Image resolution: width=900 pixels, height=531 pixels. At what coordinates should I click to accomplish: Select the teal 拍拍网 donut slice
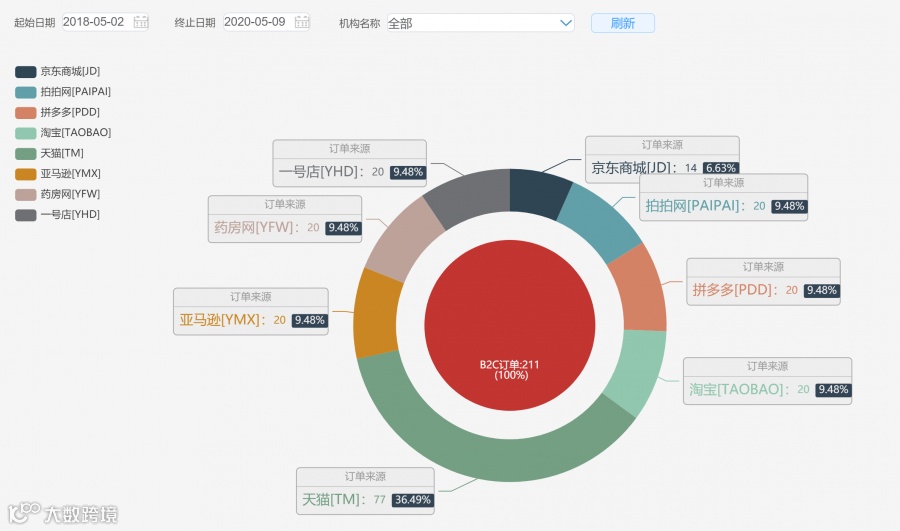[597, 224]
